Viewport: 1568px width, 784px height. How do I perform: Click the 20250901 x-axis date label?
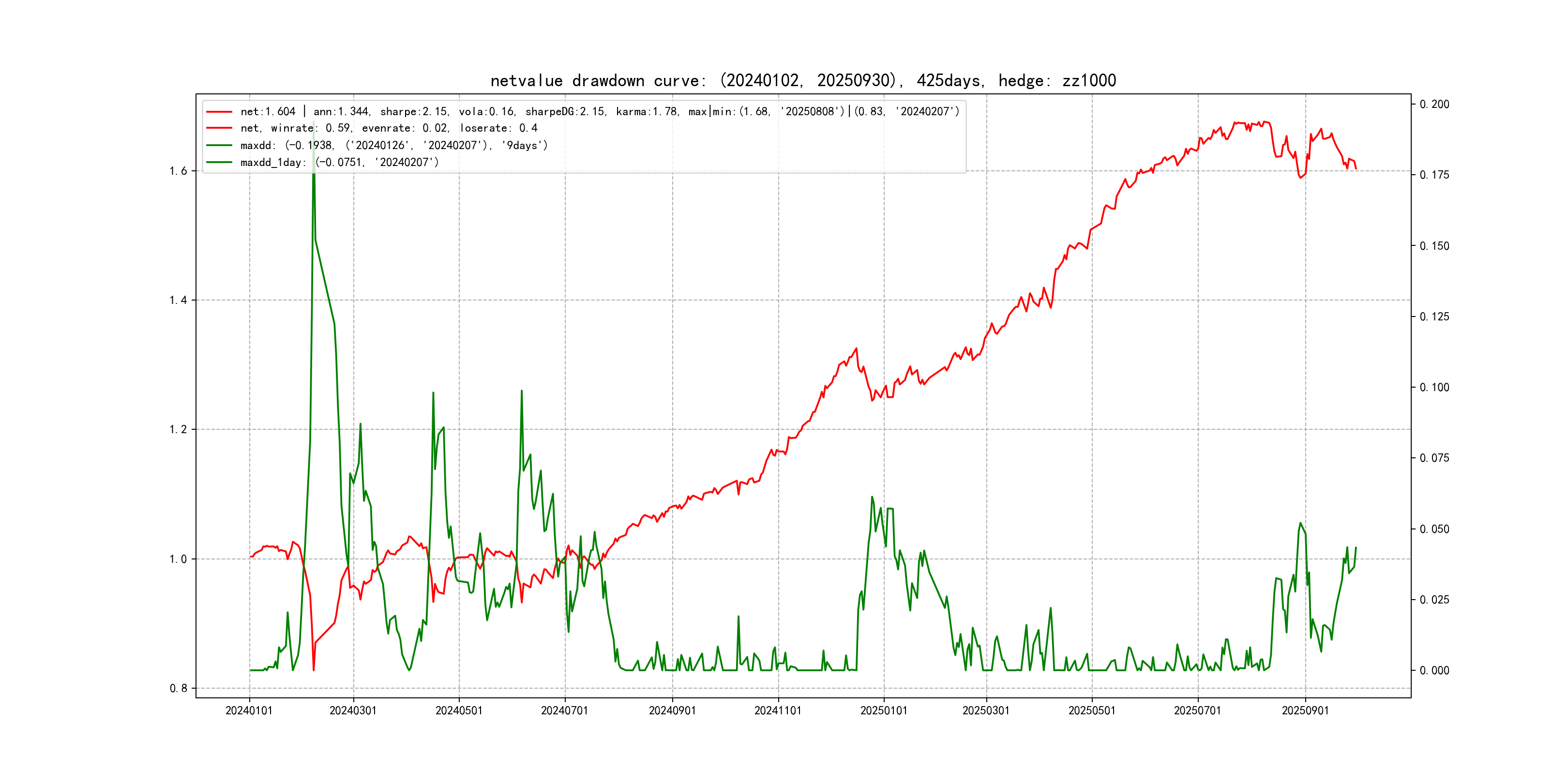(1305, 711)
